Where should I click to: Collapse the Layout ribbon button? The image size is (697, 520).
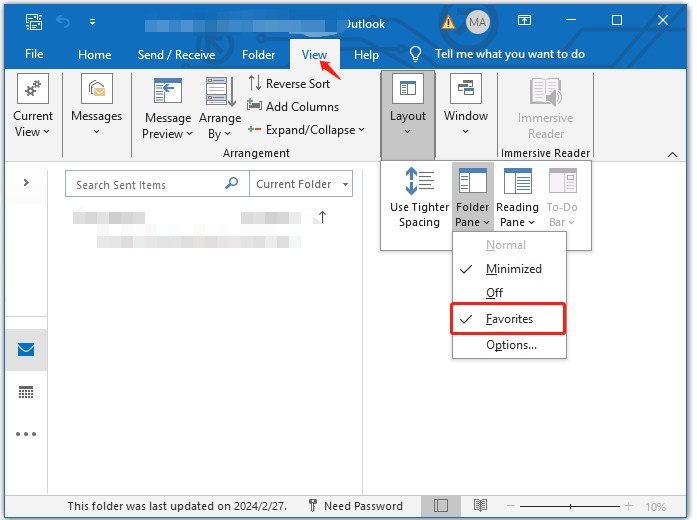click(408, 114)
